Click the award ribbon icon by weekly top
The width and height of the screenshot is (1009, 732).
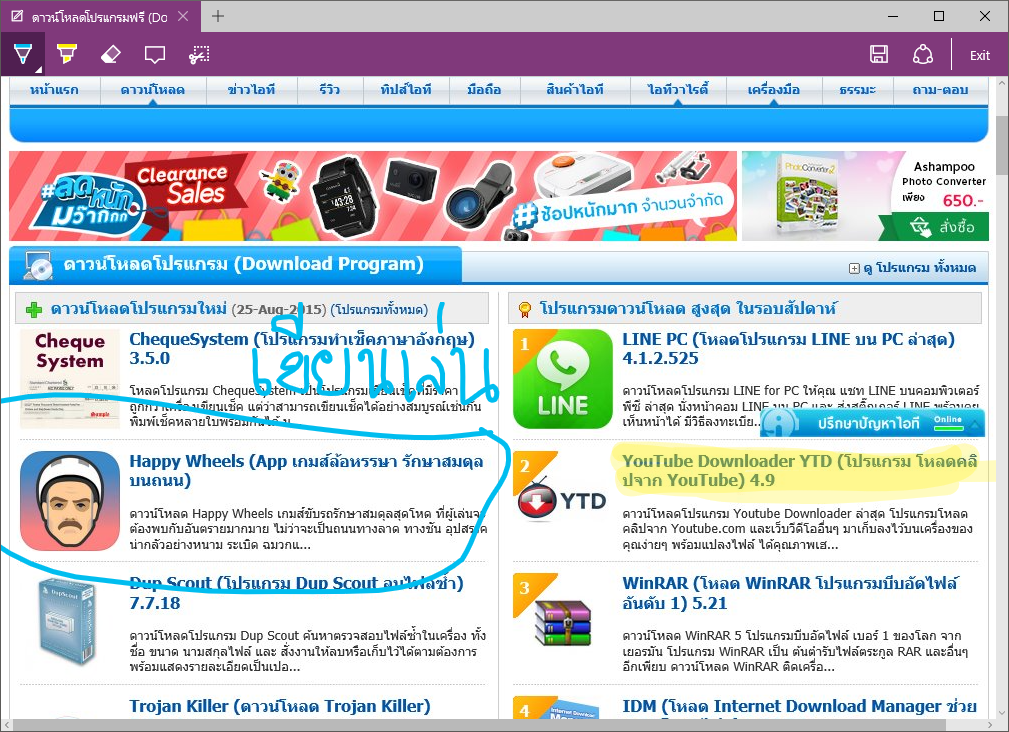524,310
